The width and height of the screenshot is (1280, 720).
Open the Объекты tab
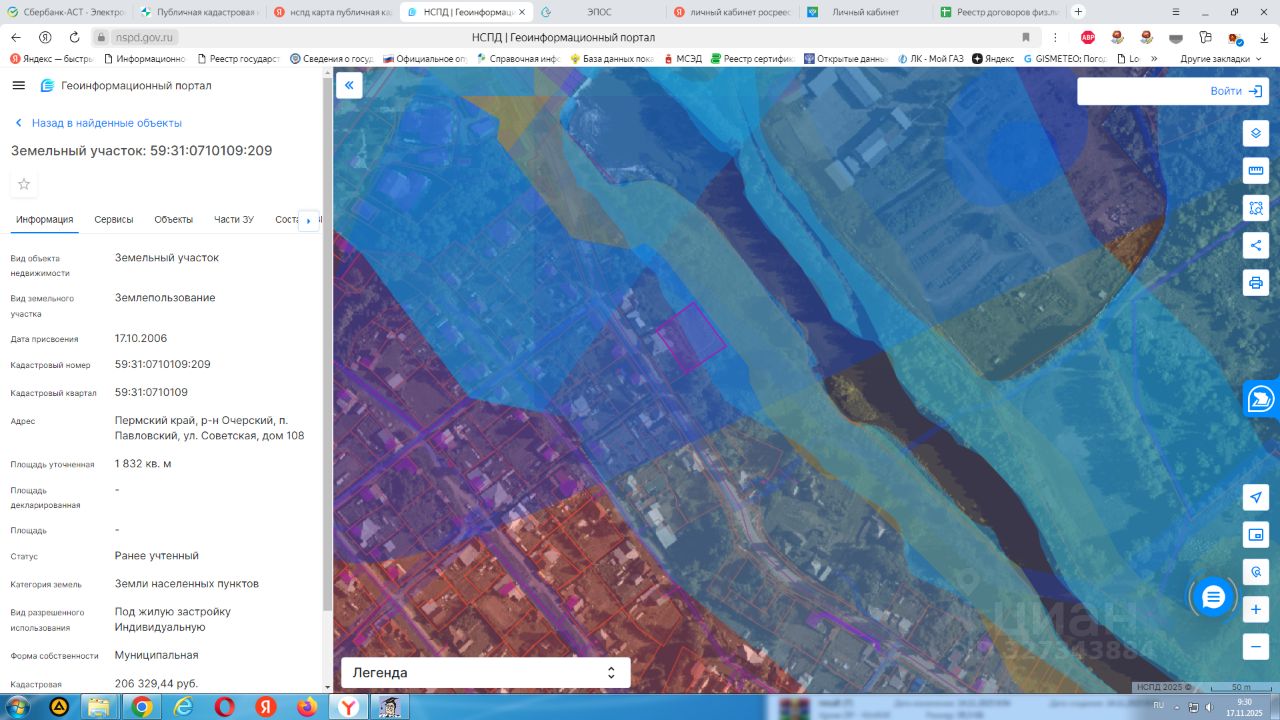coord(174,220)
